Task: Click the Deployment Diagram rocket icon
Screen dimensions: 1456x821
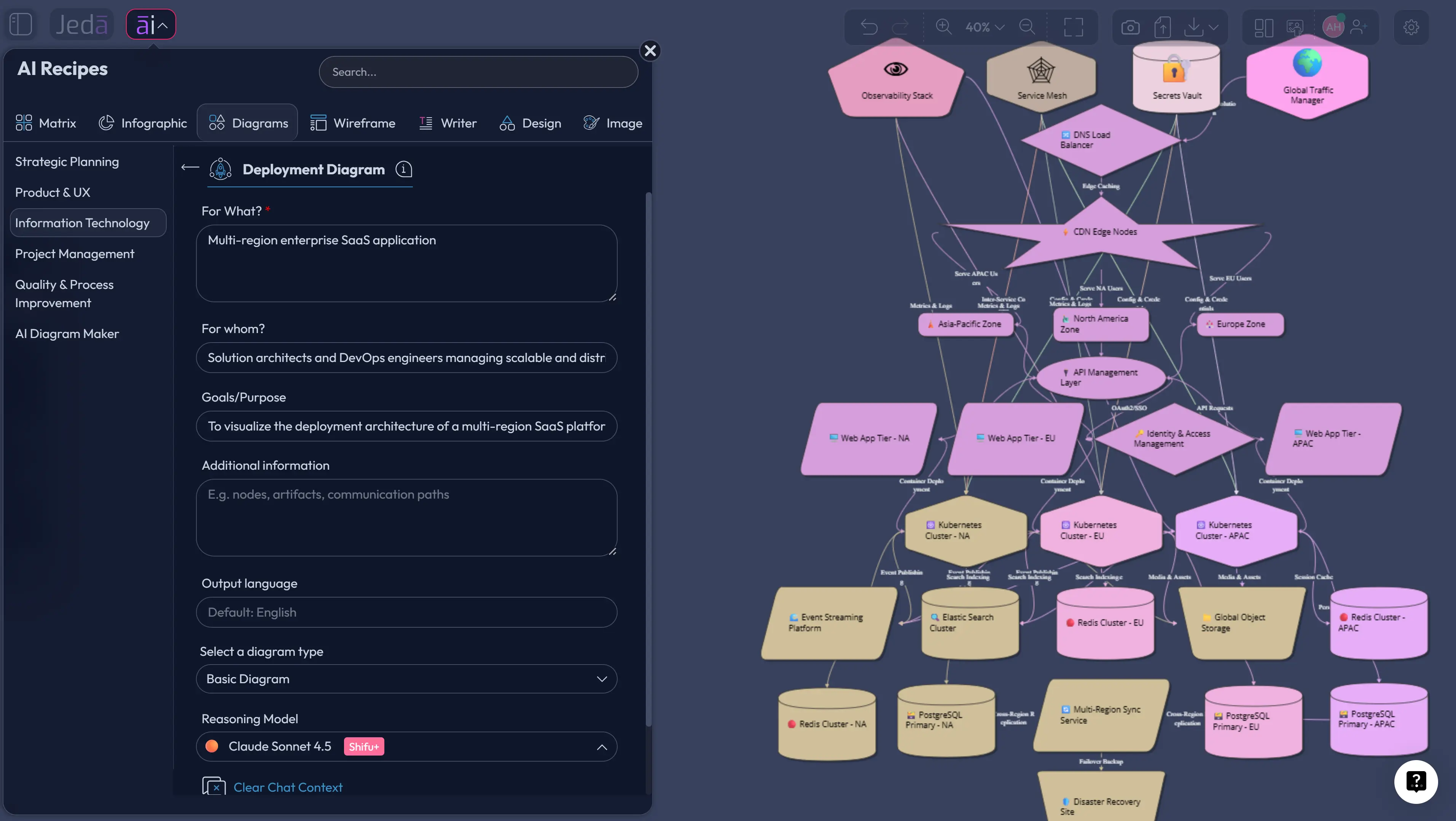Action: click(x=220, y=169)
